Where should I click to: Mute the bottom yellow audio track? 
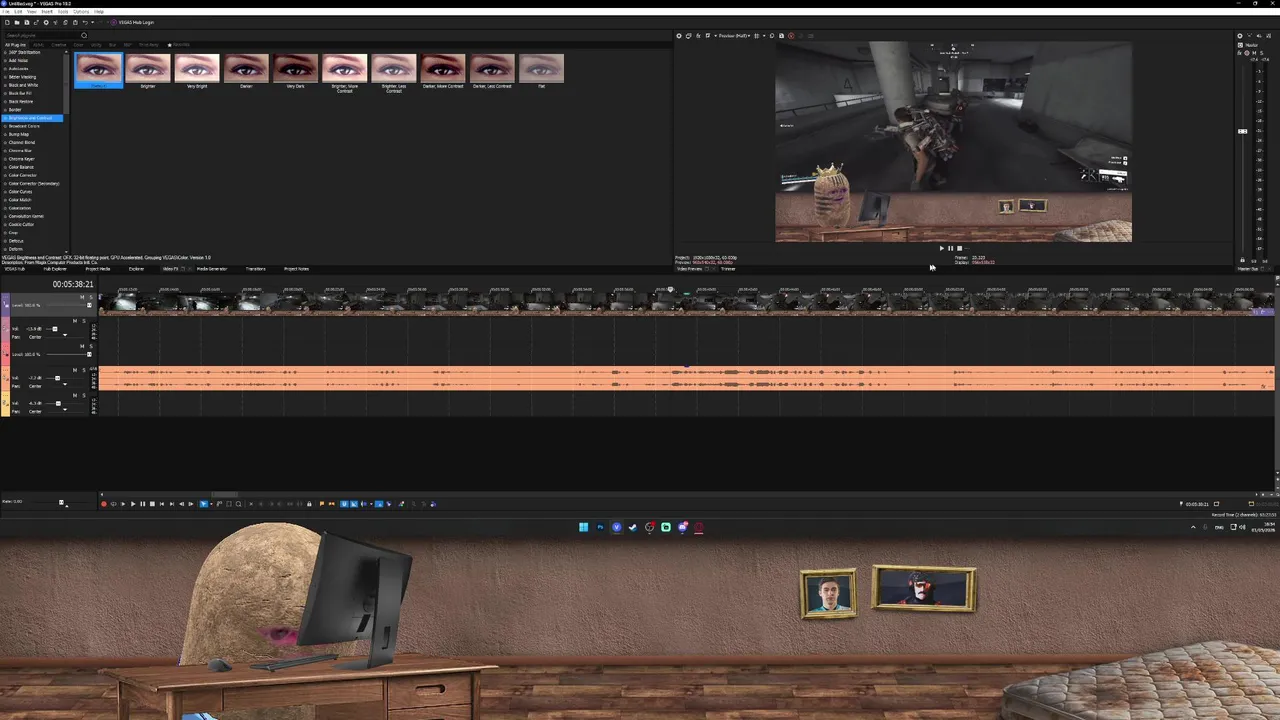pyautogui.click(x=75, y=395)
